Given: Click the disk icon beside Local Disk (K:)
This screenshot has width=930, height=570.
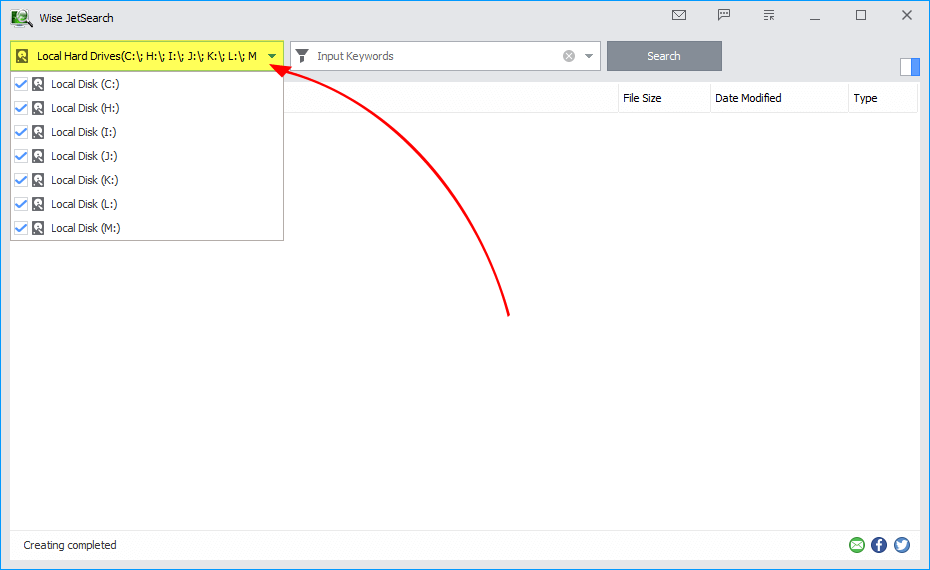Looking at the screenshot, I should 38,180.
